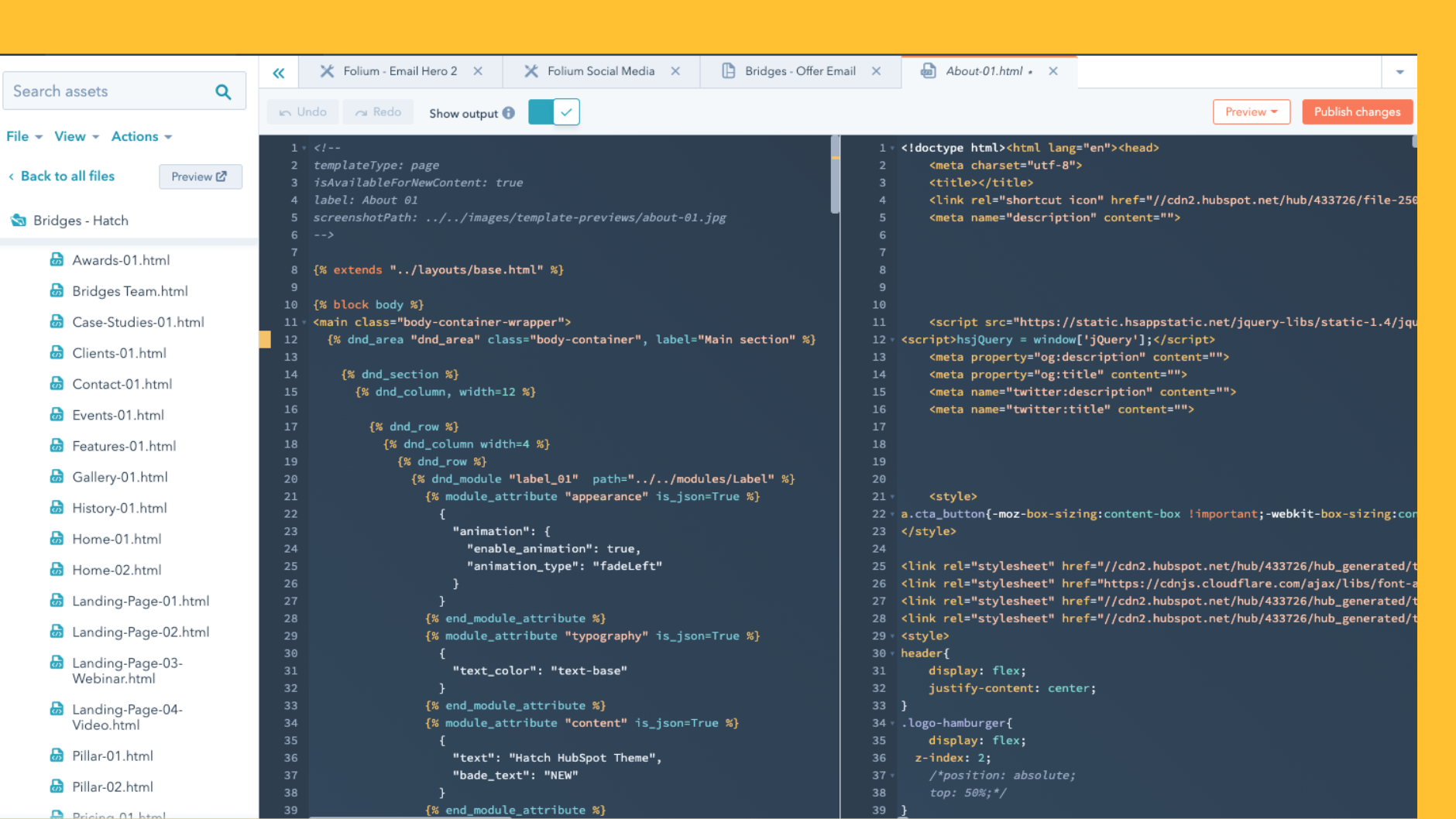Open the View menu dropdown
This screenshot has width=1456, height=819.
click(77, 136)
